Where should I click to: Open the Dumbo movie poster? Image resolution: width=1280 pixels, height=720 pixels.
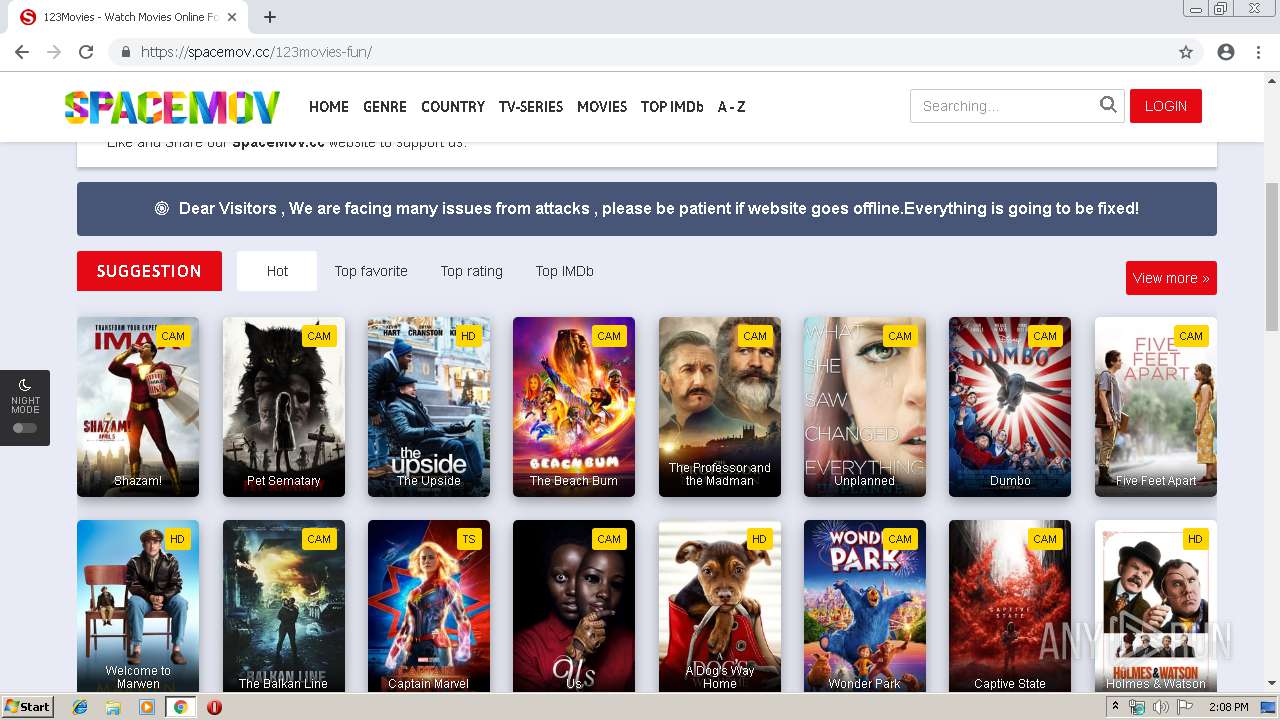point(1010,407)
